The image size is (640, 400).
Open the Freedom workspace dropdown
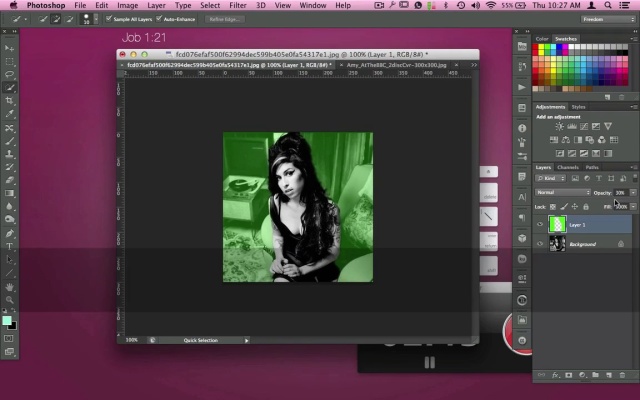point(607,19)
